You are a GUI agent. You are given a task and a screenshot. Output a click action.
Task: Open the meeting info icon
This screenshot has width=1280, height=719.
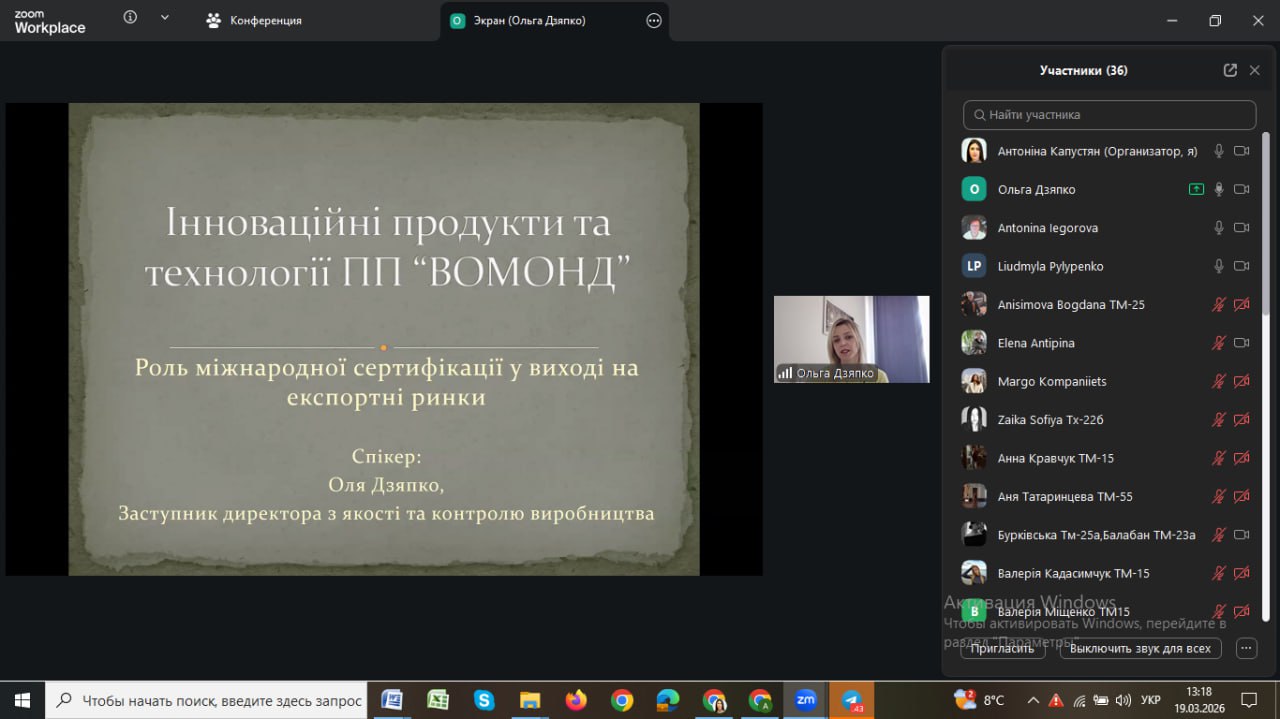(x=130, y=18)
